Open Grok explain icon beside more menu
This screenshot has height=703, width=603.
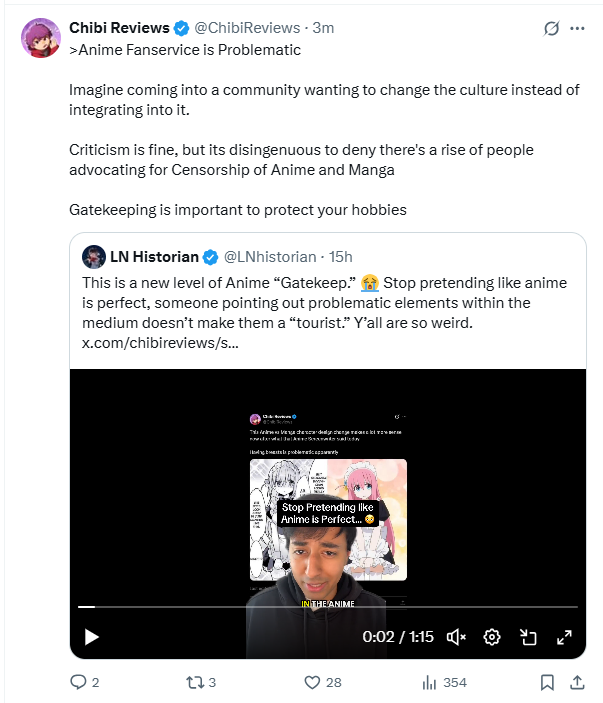point(551,28)
